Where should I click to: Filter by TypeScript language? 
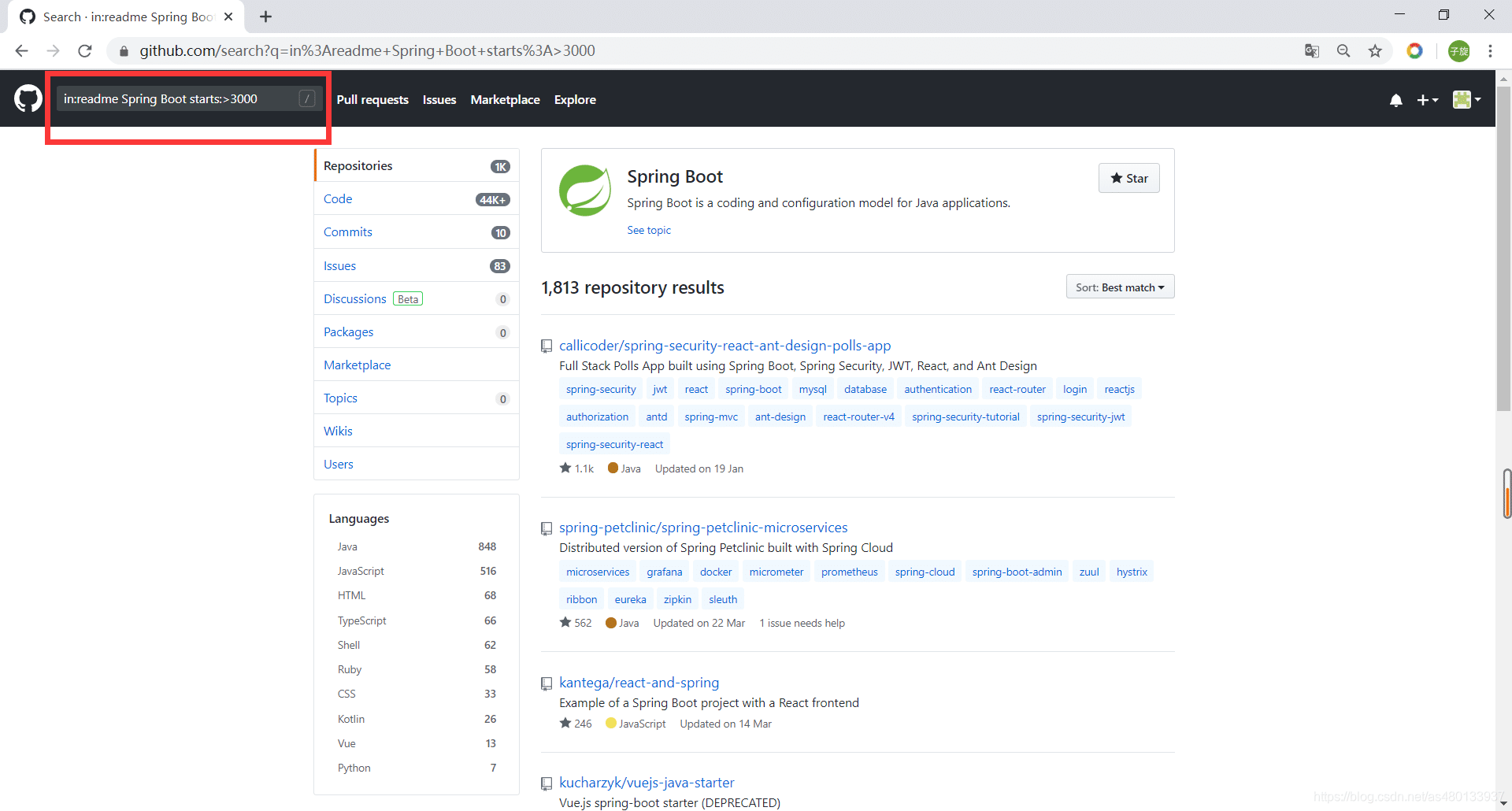point(417,620)
